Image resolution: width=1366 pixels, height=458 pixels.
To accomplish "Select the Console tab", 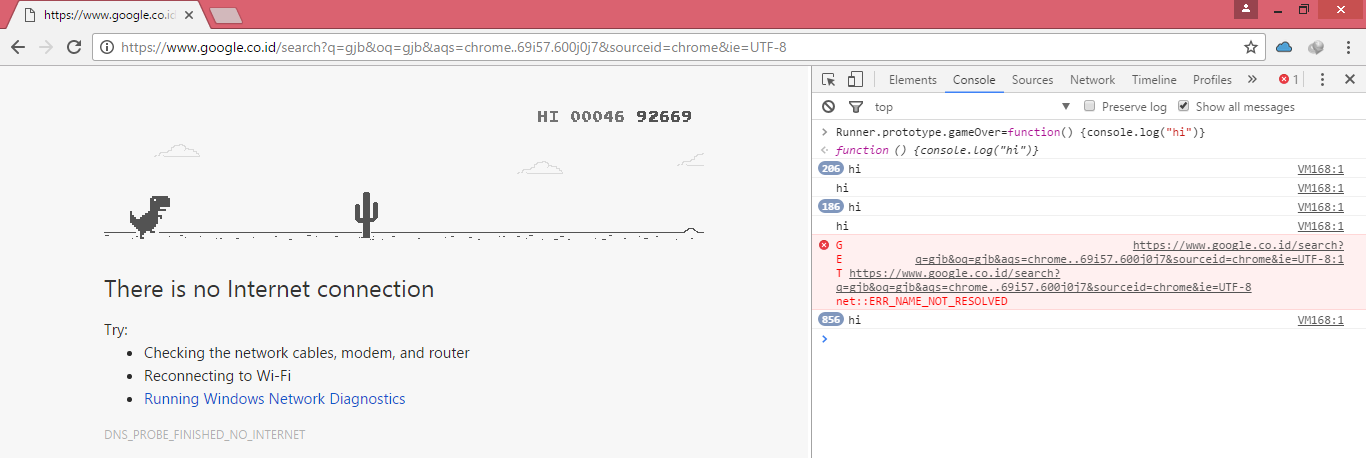I will click(974, 80).
